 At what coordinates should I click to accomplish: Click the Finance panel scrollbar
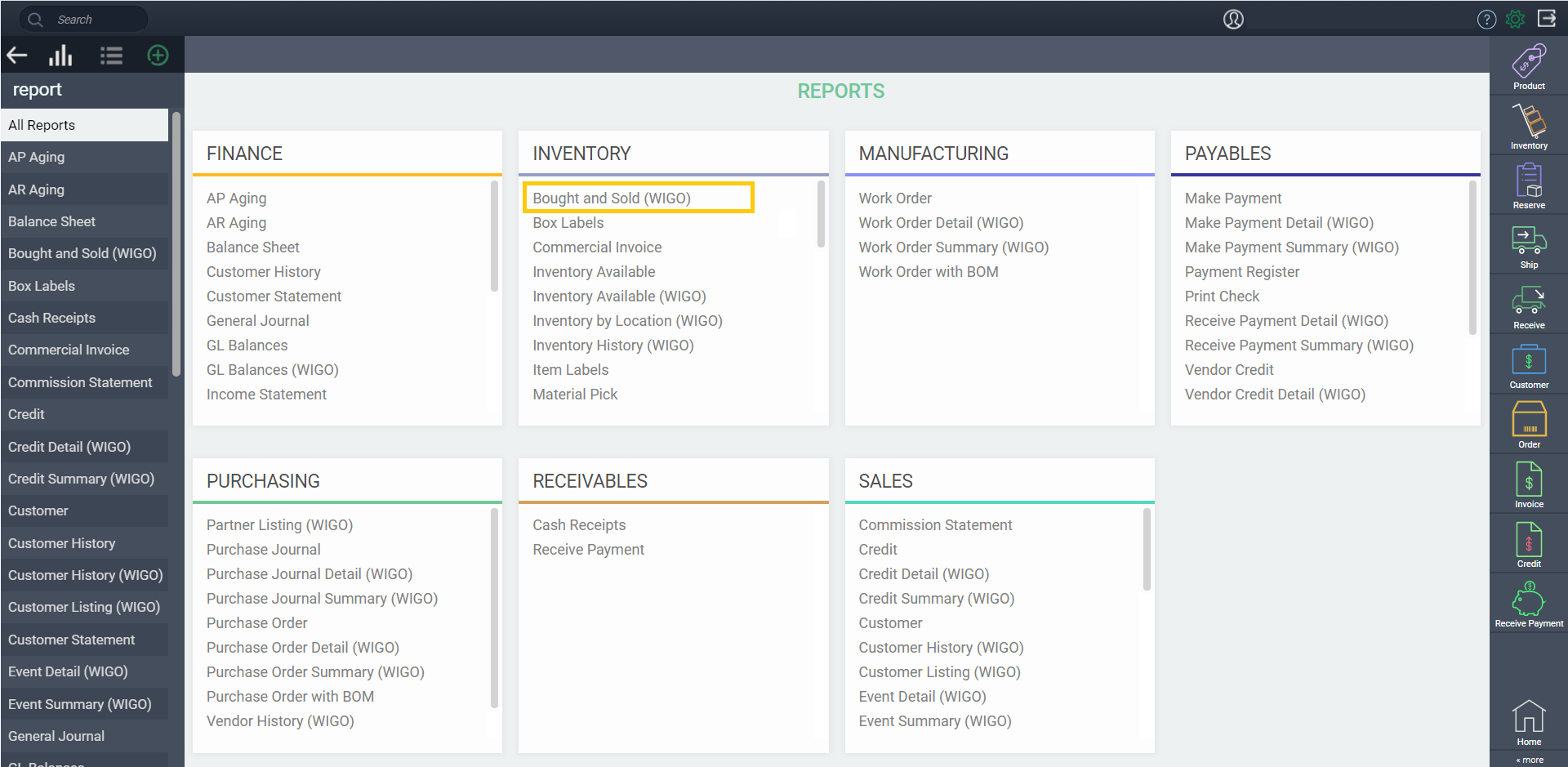(x=494, y=236)
